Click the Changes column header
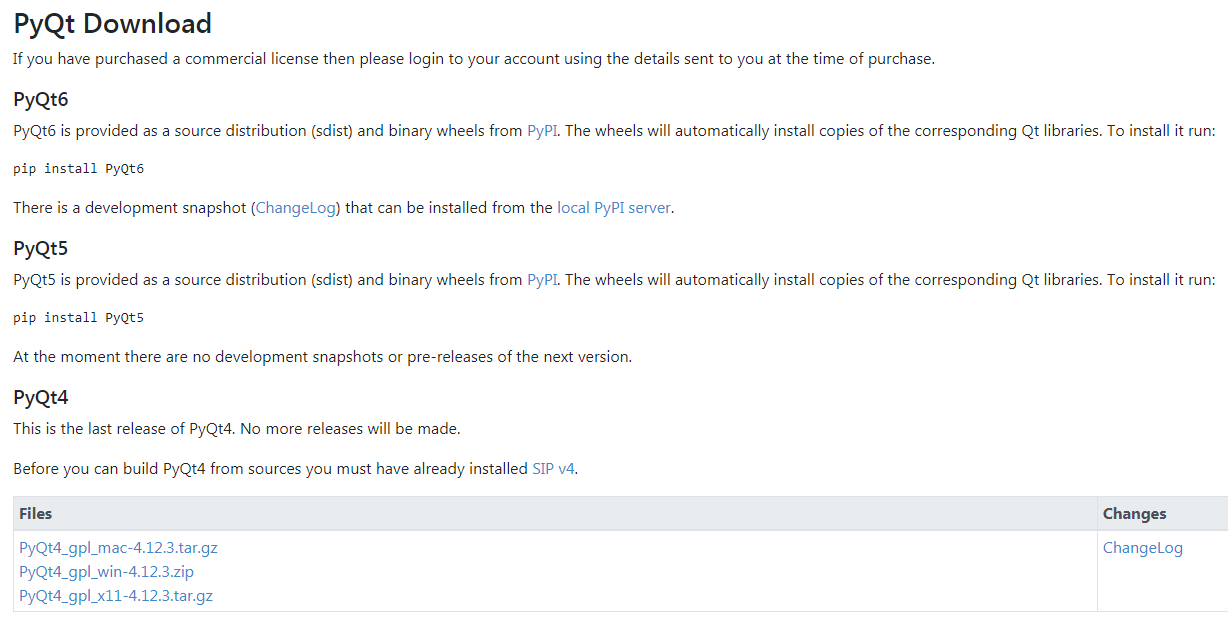The image size is (1228, 622). (x=1134, y=514)
